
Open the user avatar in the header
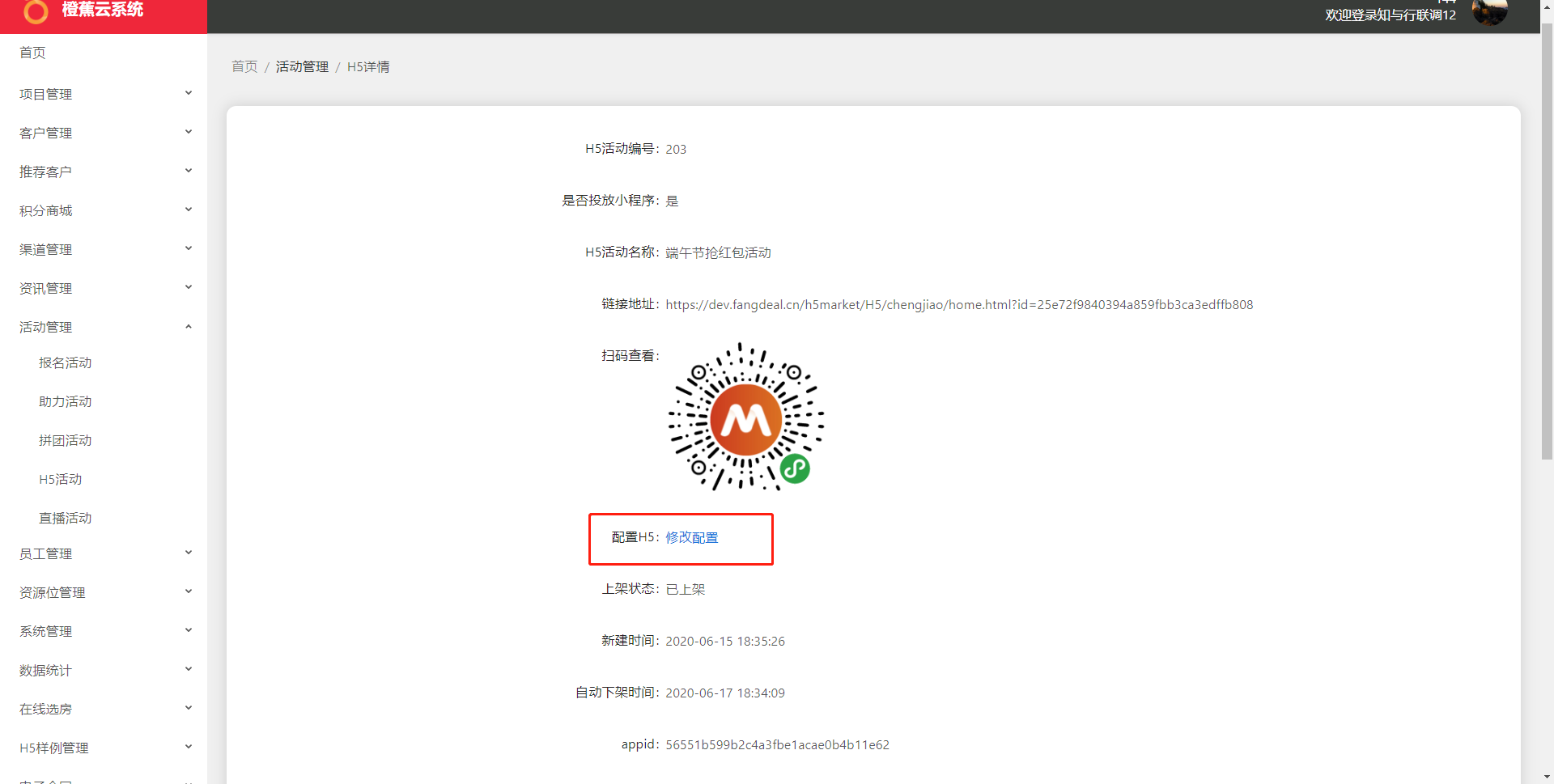(1489, 12)
